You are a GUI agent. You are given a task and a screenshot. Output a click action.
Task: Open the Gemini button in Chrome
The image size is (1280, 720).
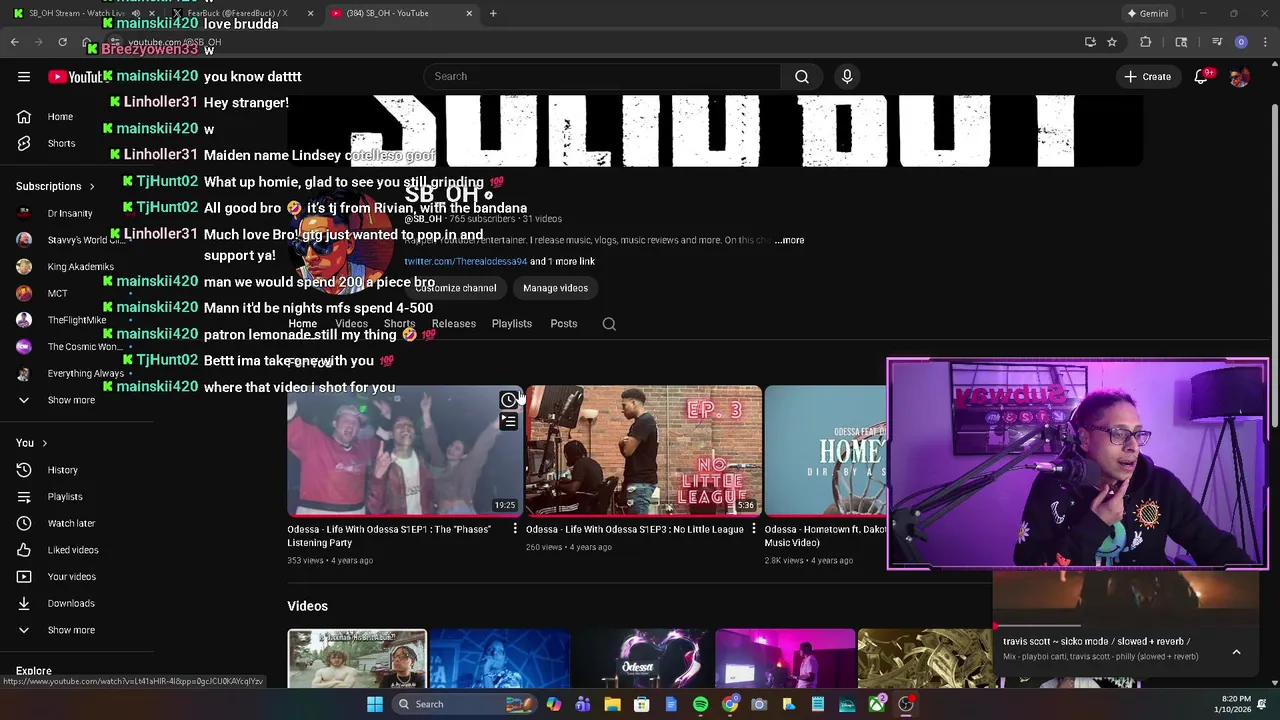pos(1147,13)
